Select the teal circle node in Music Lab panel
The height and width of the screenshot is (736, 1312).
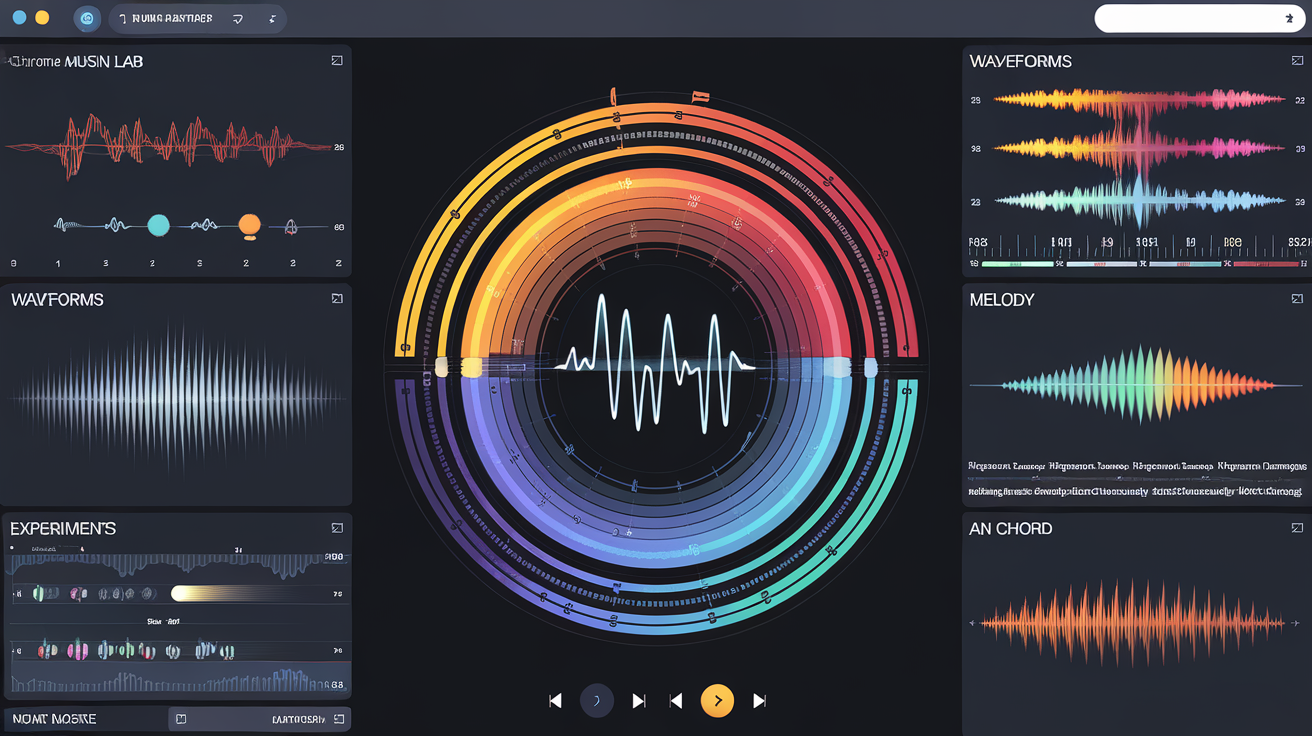[158, 225]
